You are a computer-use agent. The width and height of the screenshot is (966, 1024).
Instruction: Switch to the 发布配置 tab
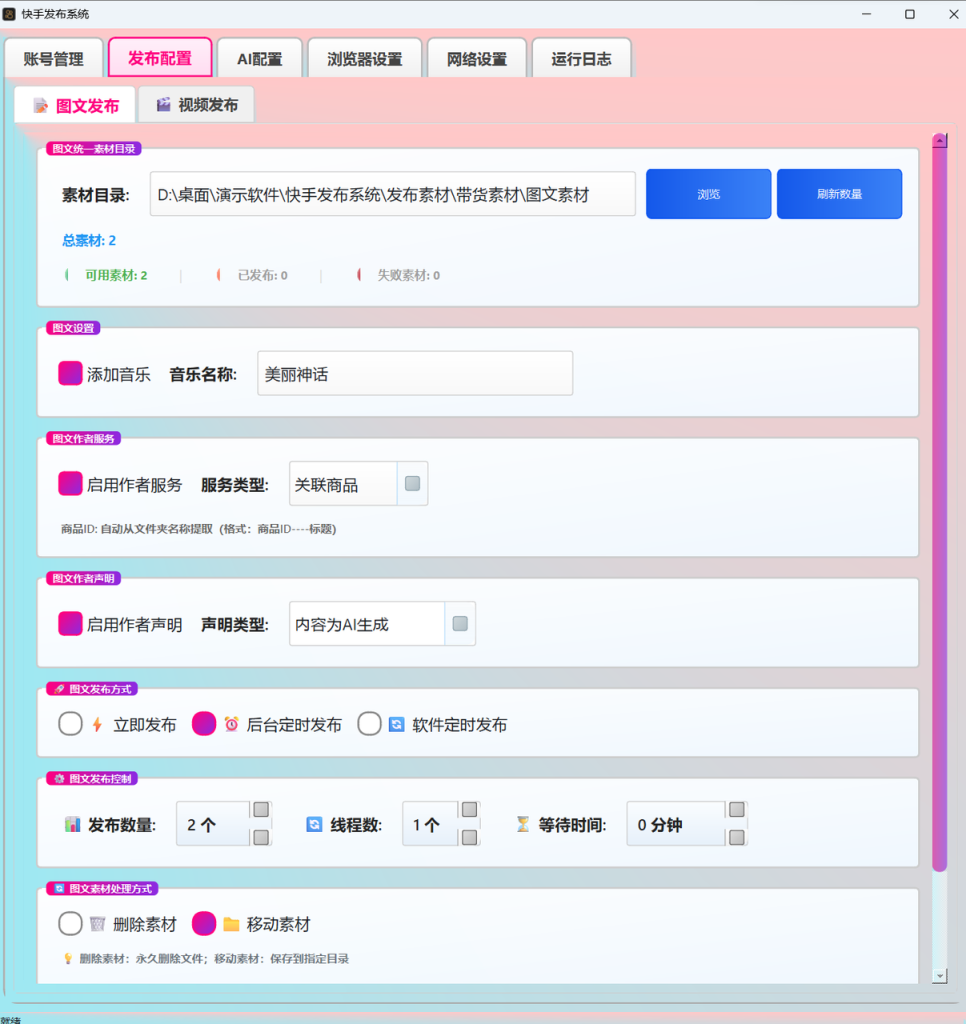pyautogui.click(x=160, y=58)
